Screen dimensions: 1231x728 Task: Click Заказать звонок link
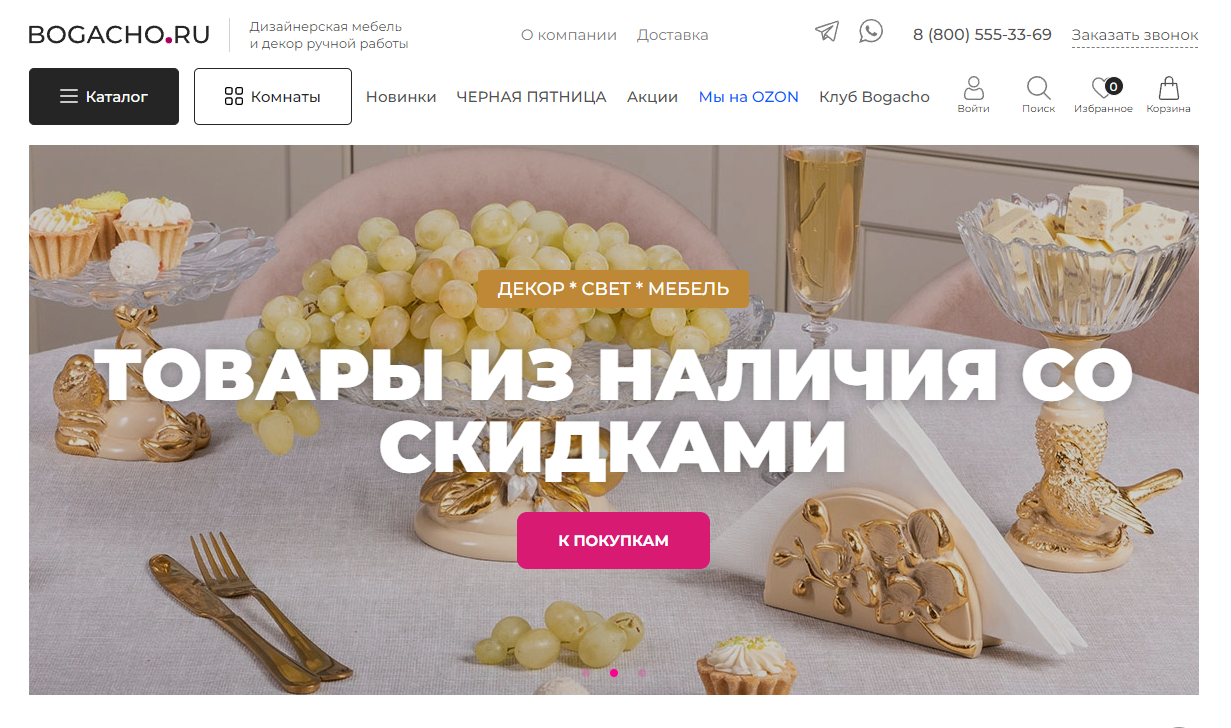(1135, 35)
